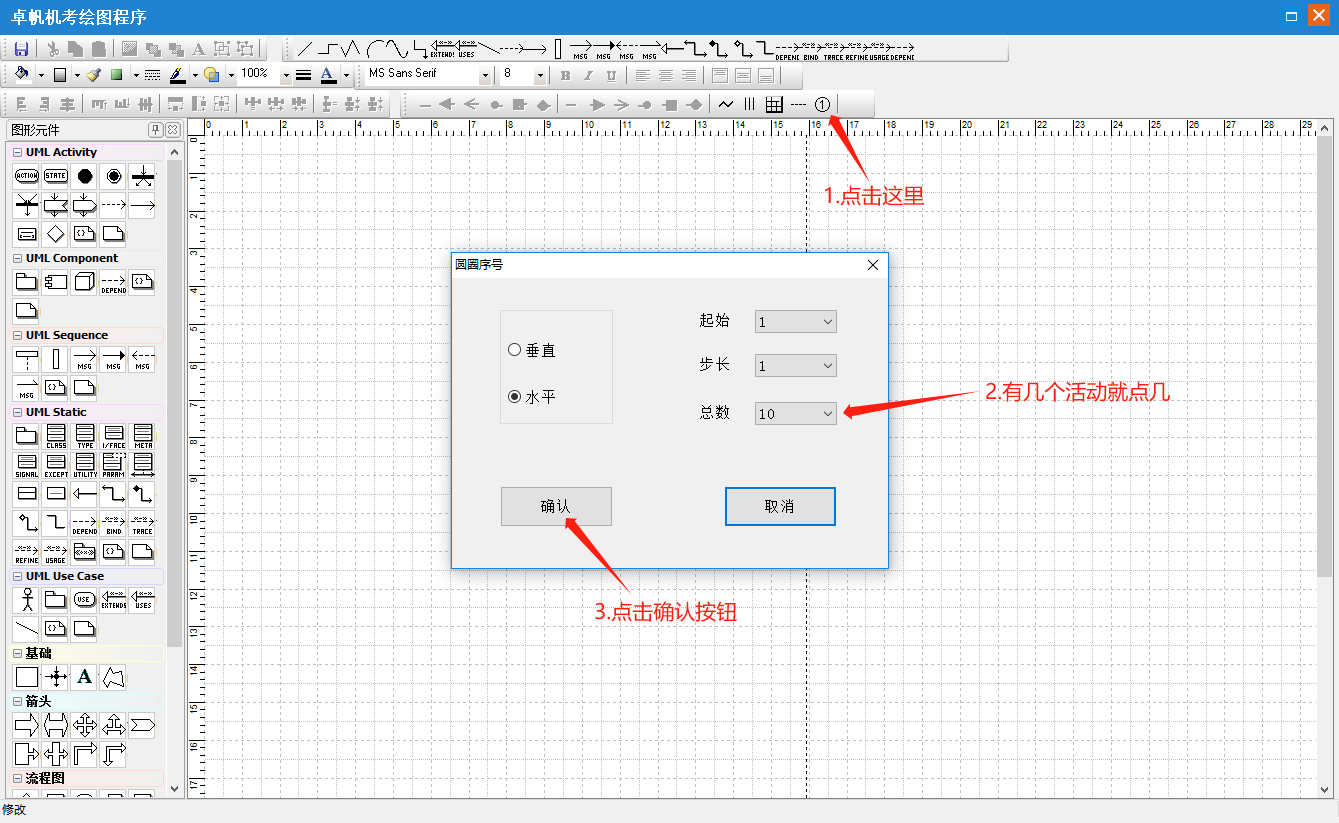Click the Save floppy disk icon

(21, 49)
